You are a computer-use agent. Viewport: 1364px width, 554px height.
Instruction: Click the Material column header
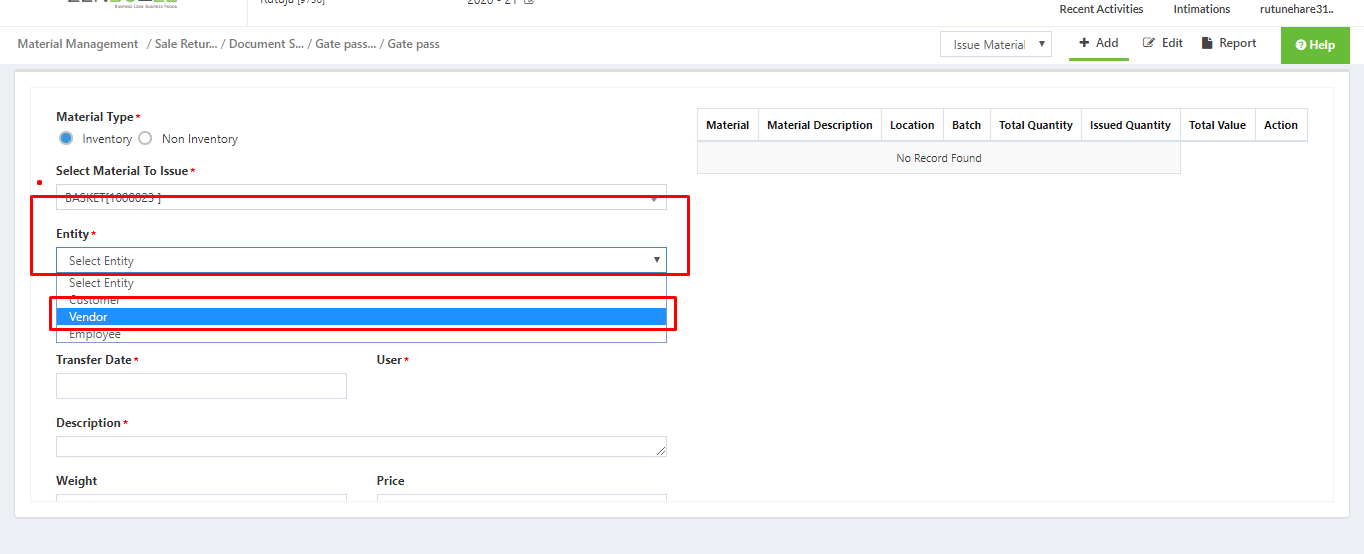click(727, 125)
